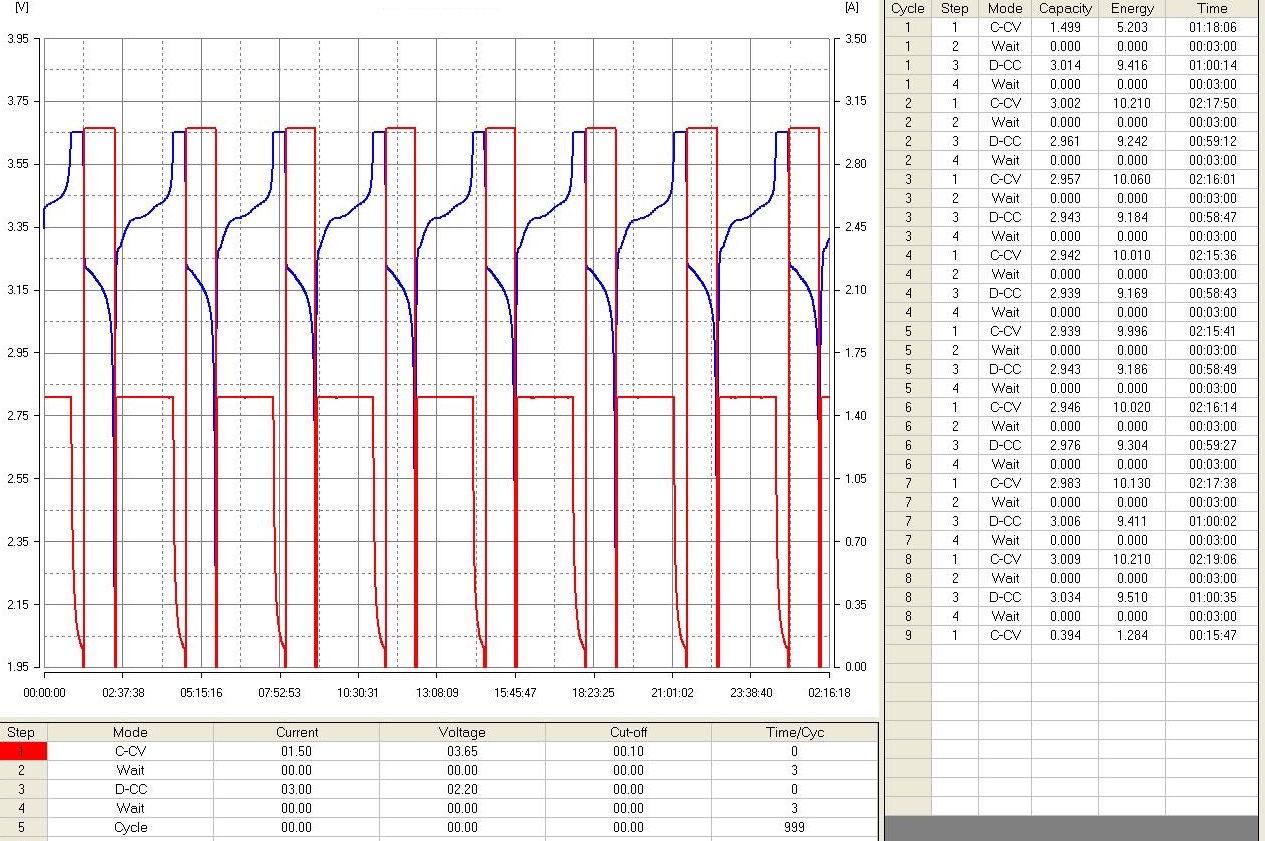The height and width of the screenshot is (841, 1265).
Task: Click time value 02:15:41
Action: click(1212, 331)
